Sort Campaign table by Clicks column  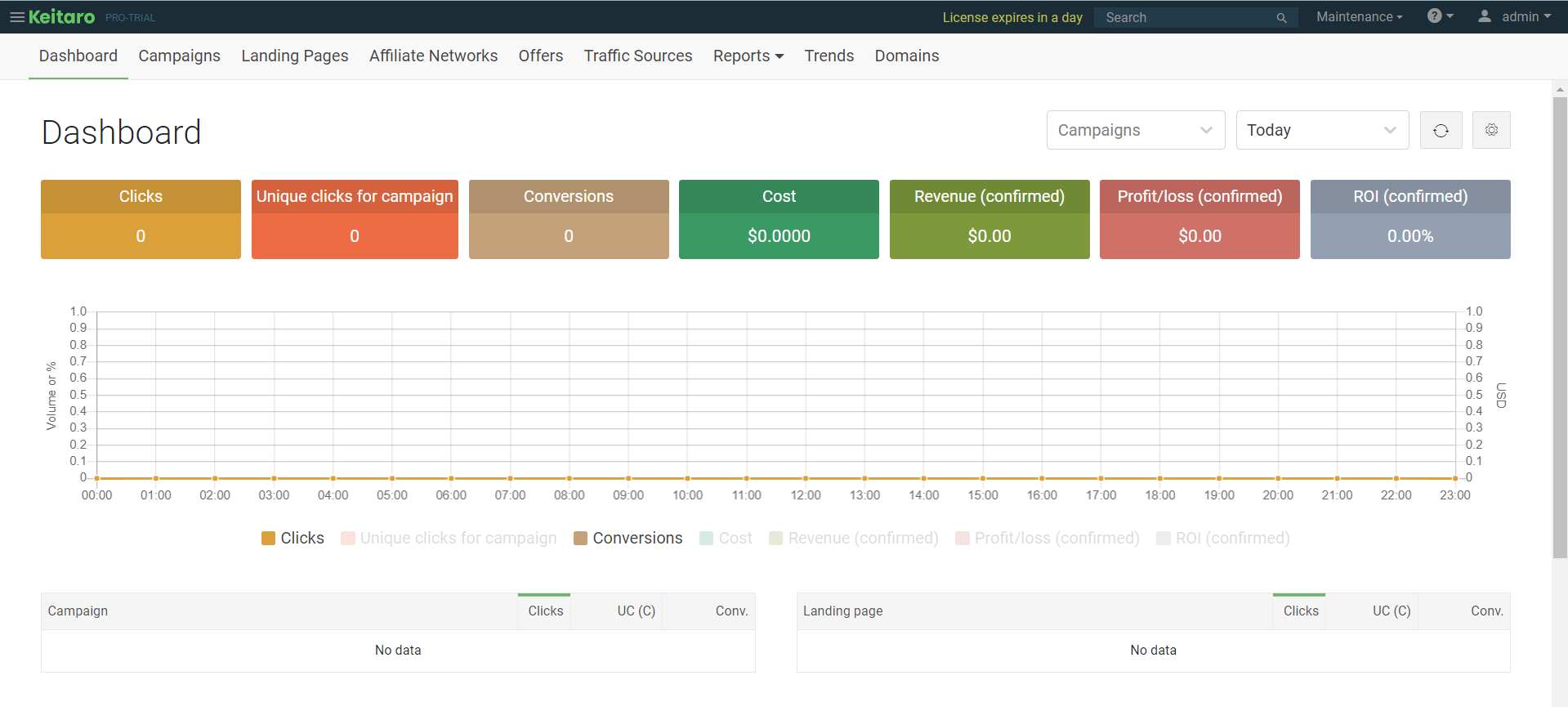click(x=545, y=611)
